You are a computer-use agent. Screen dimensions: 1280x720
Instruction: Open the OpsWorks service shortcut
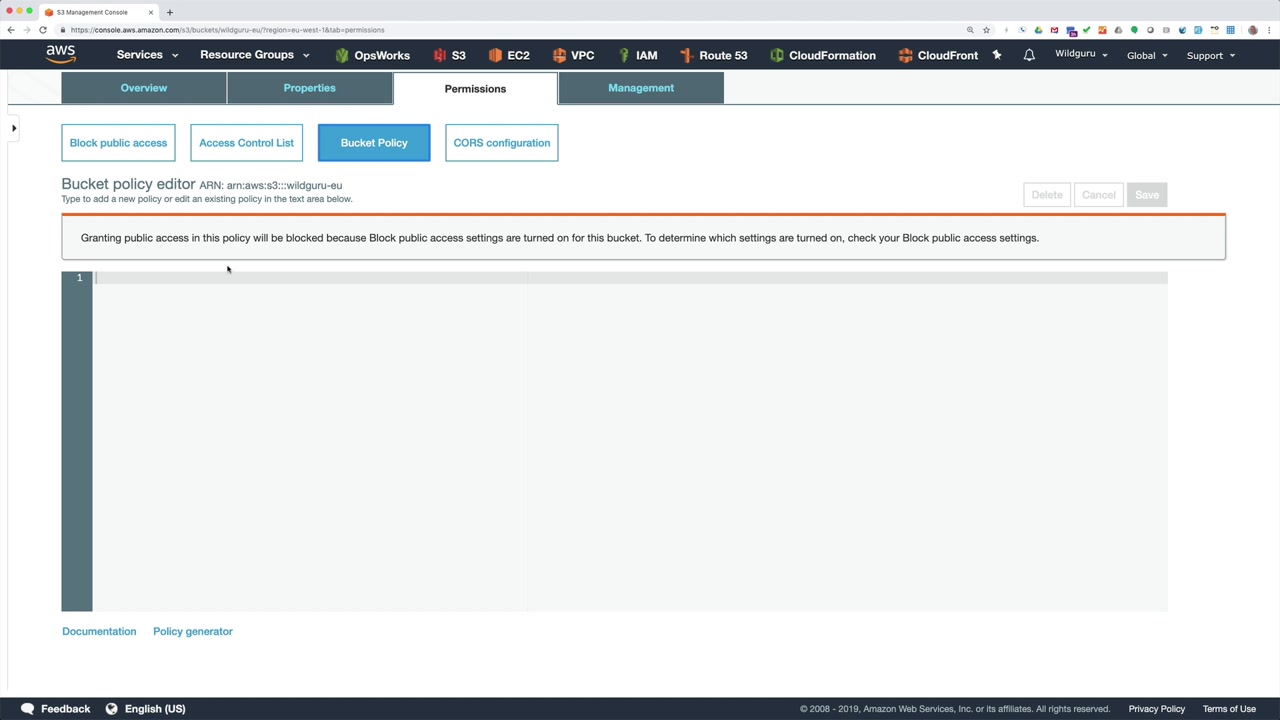(372, 55)
